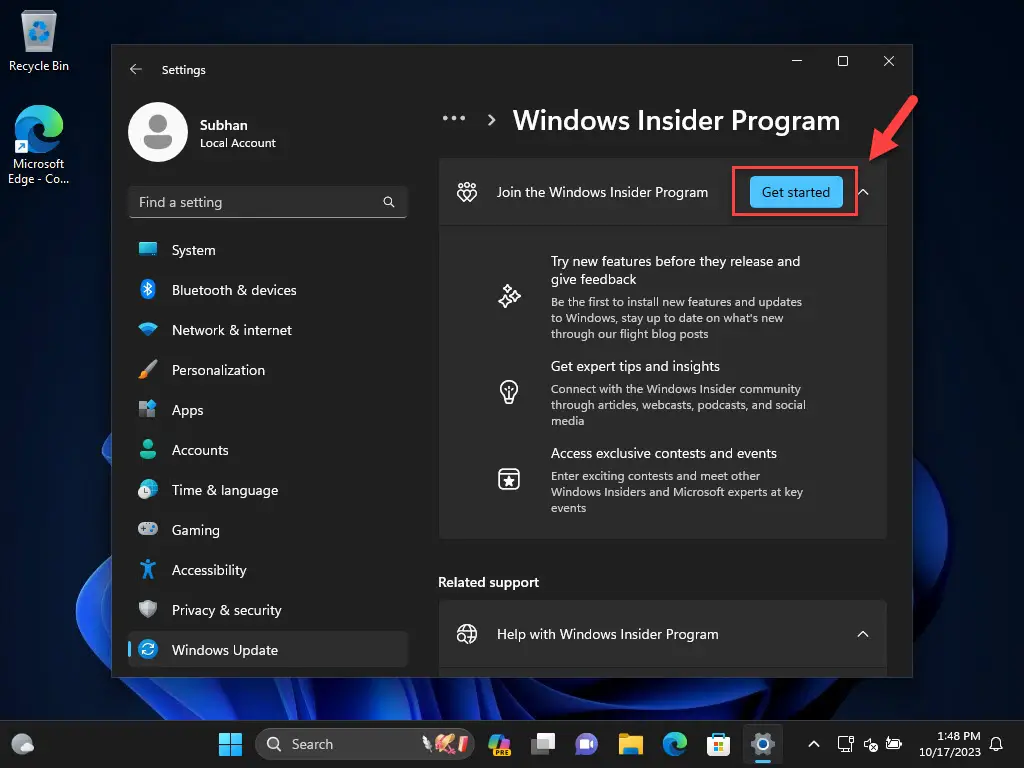Click the Accessibility figure icon
1024x768 pixels.
pyautogui.click(x=148, y=569)
